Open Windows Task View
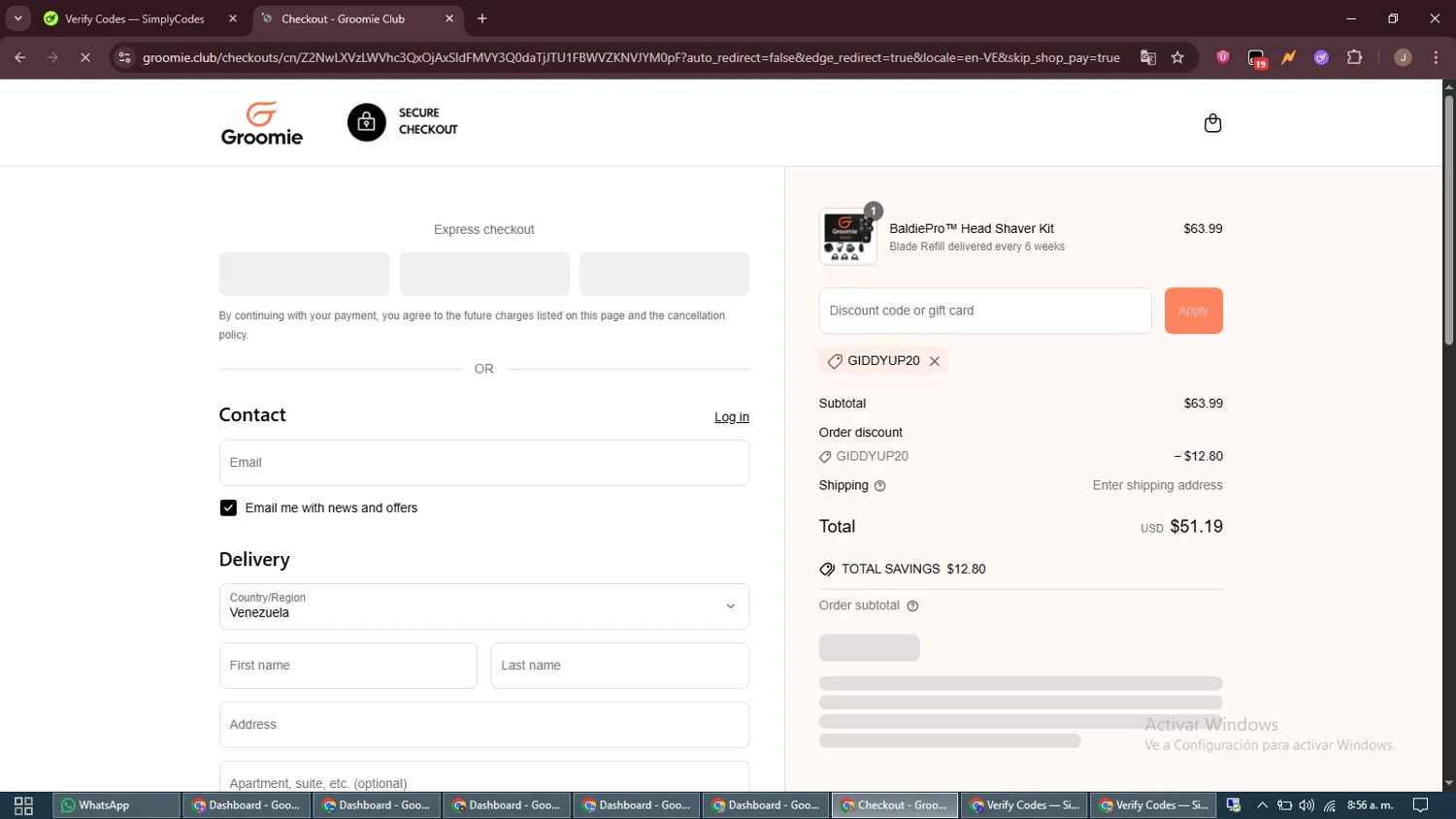The width and height of the screenshot is (1456, 819). (24, 805)
